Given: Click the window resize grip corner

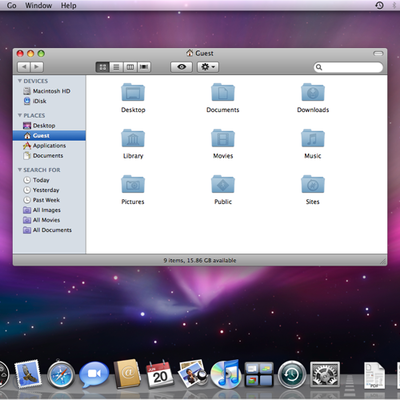Looking at the screenshot, I should (383, 261).
